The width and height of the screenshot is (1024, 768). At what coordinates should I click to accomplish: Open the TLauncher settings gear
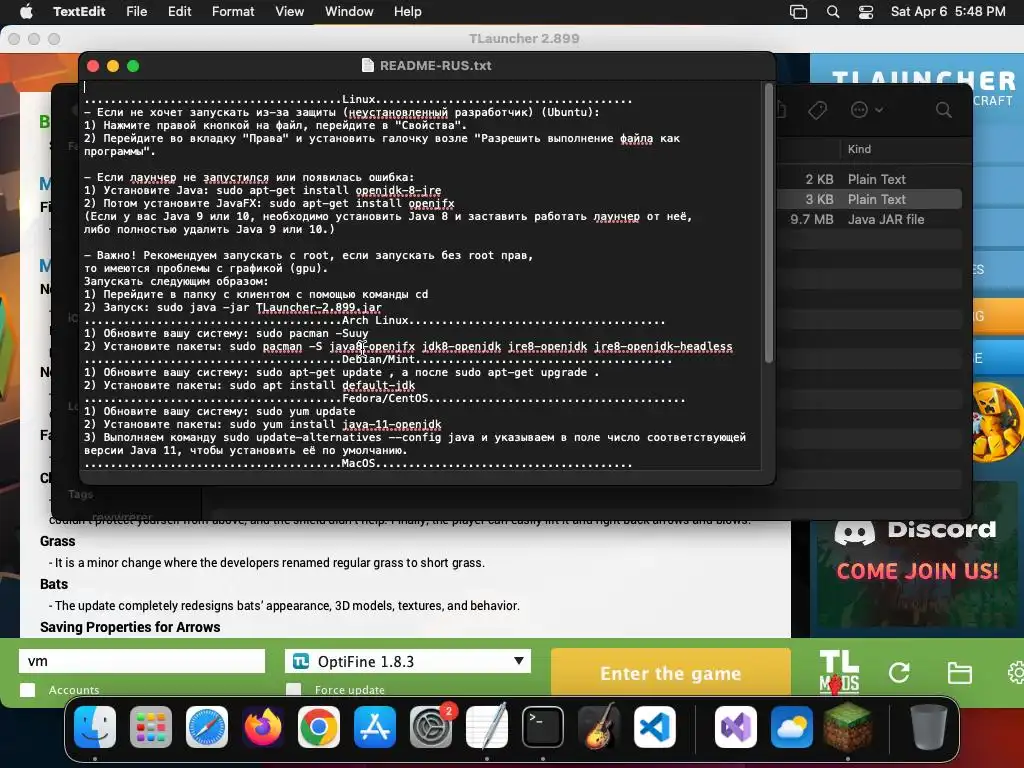[x=1016, y=673]
